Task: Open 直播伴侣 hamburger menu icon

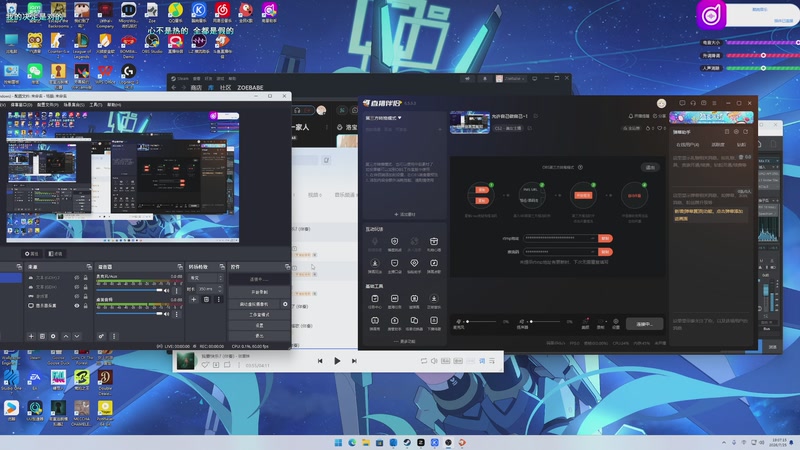Action: click(714, 103)
